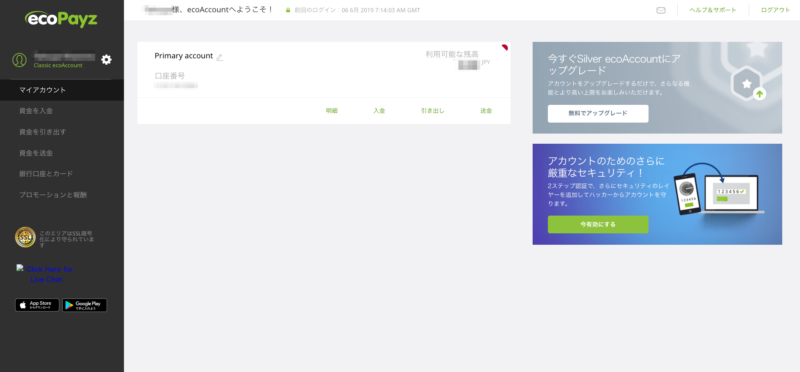800x372 pixels.
Task: Click the red flag corner marker
Action: coord(505,47)
